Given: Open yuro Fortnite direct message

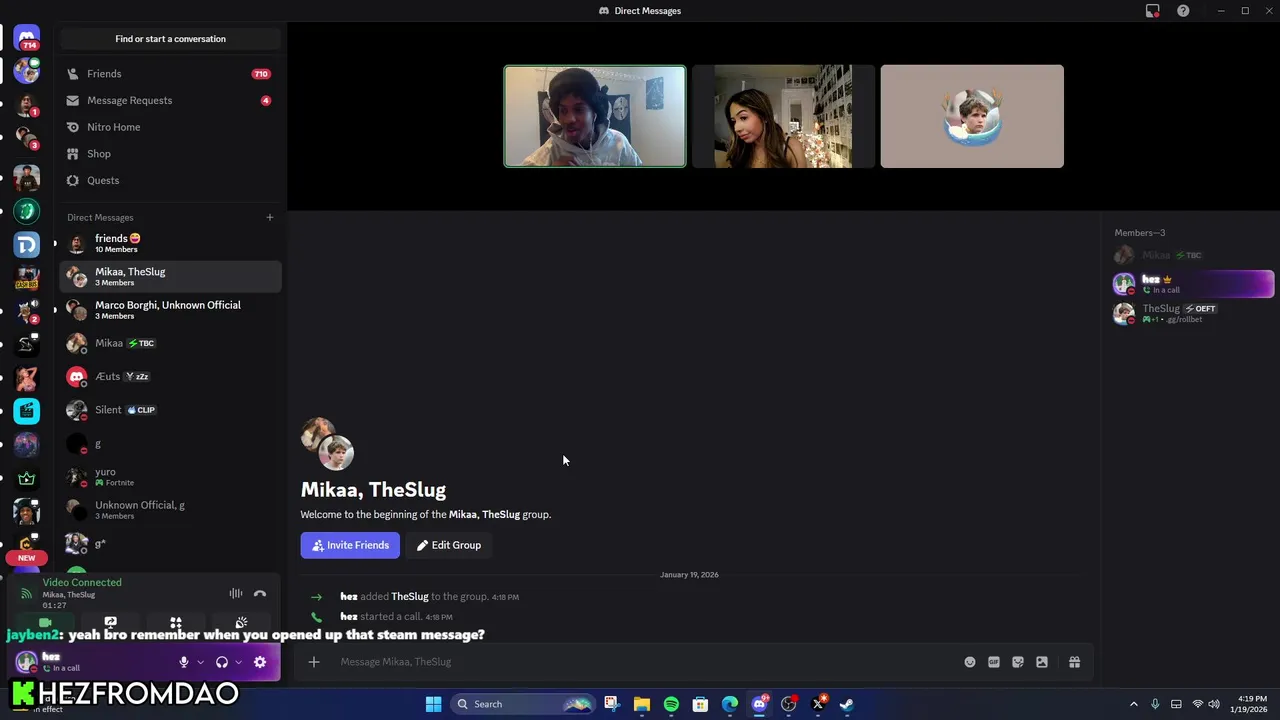Looking at the screenshot, I should 170,477.
